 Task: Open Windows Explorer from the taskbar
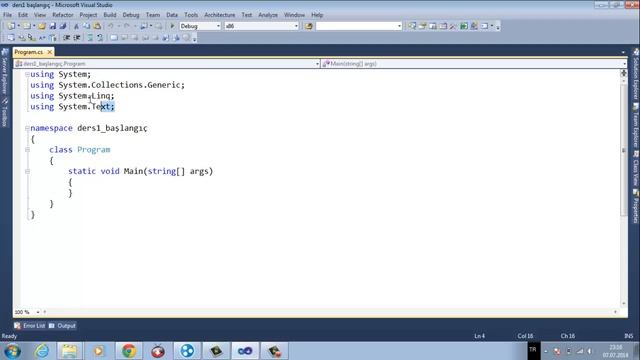click(69, 351)
